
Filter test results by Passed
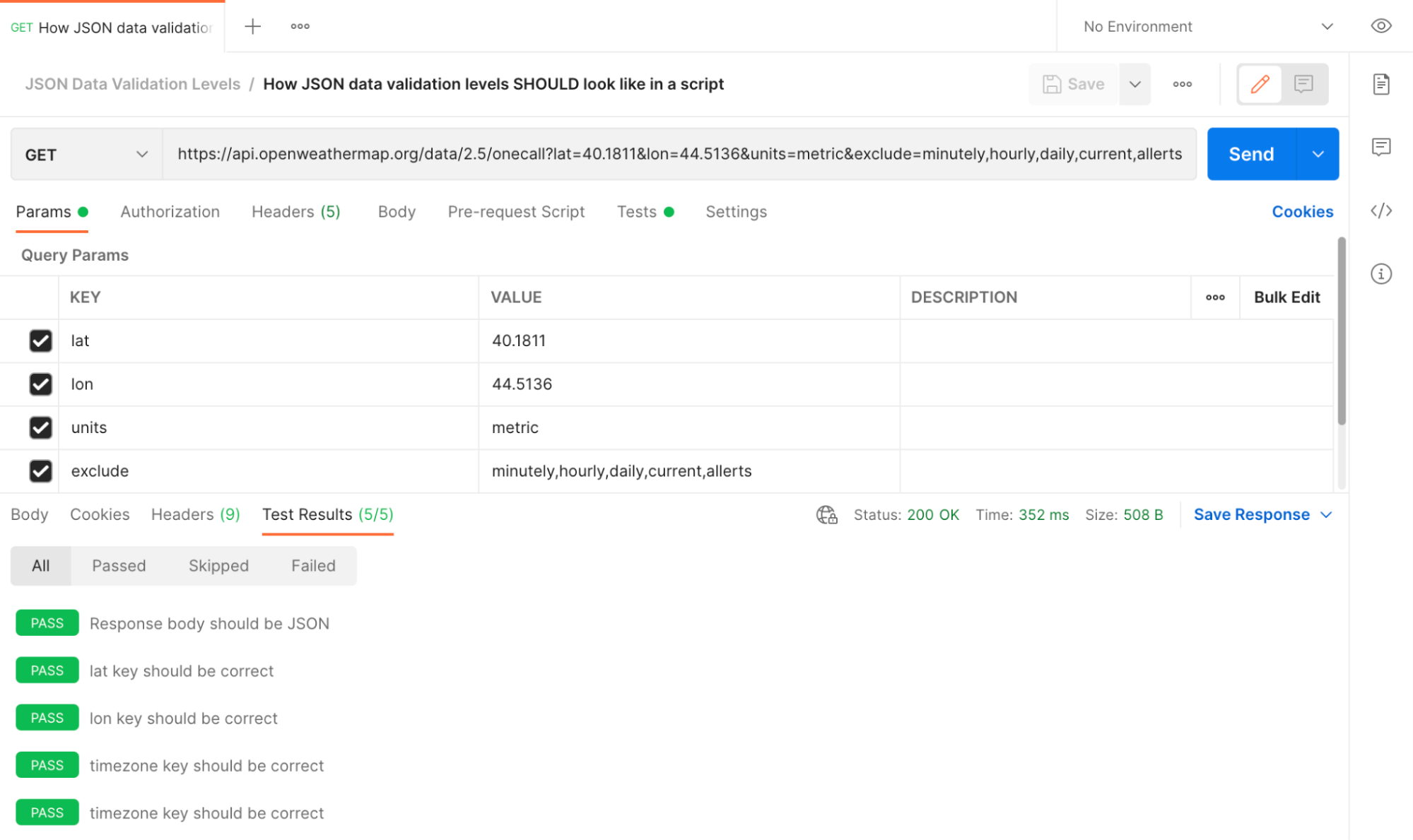pos(119,566)
